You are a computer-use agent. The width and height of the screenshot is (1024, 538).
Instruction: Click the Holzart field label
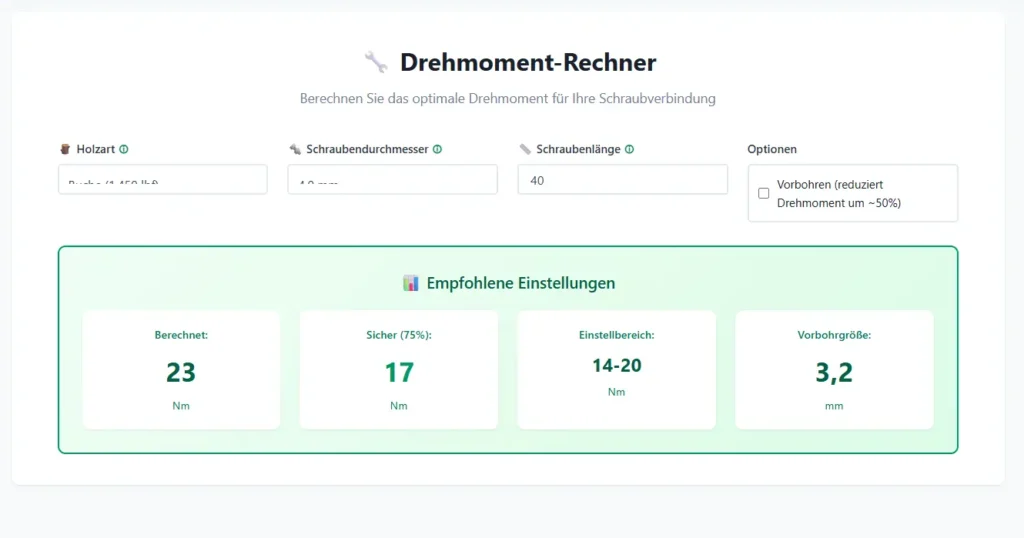(x=95, y=149)
